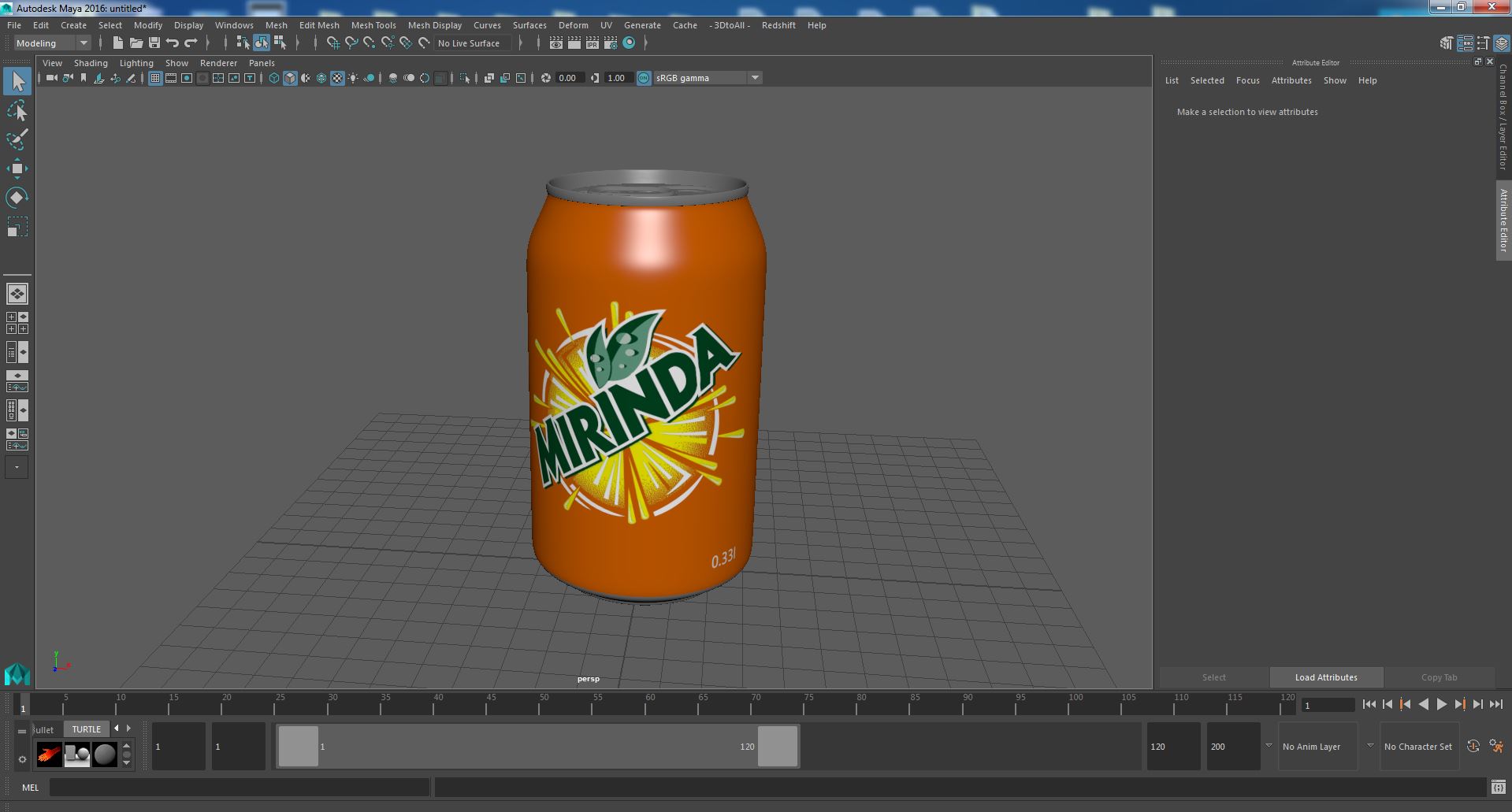Toggle film gate in viewport
The width and height of the screenshot is (1512, 812).
pyautogui.click(x=171, y=78)
